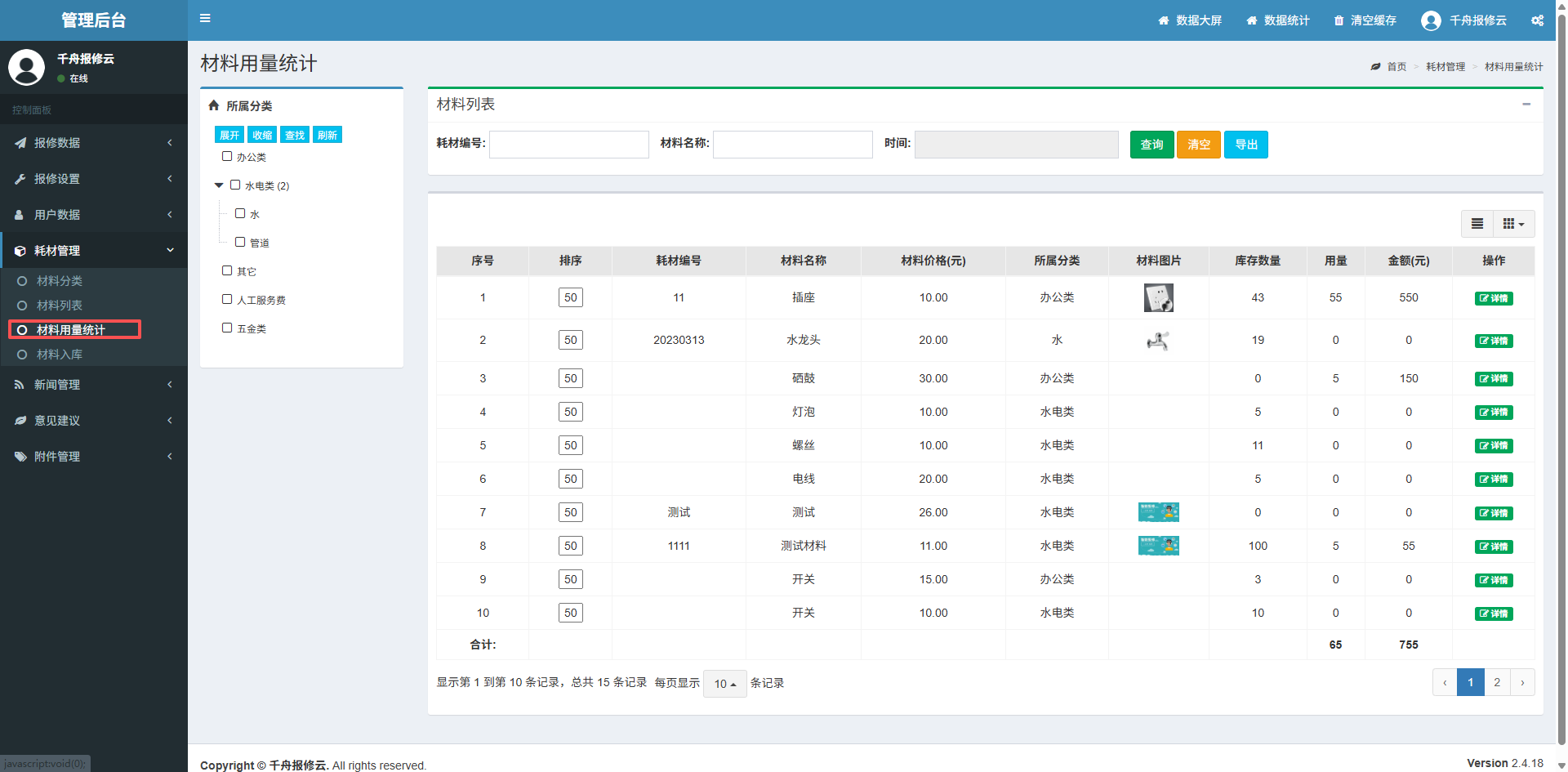Screen dimensions: 1568x772
Task: Tick the 五金类 category checkbox
Action: [x=227, y=328]
